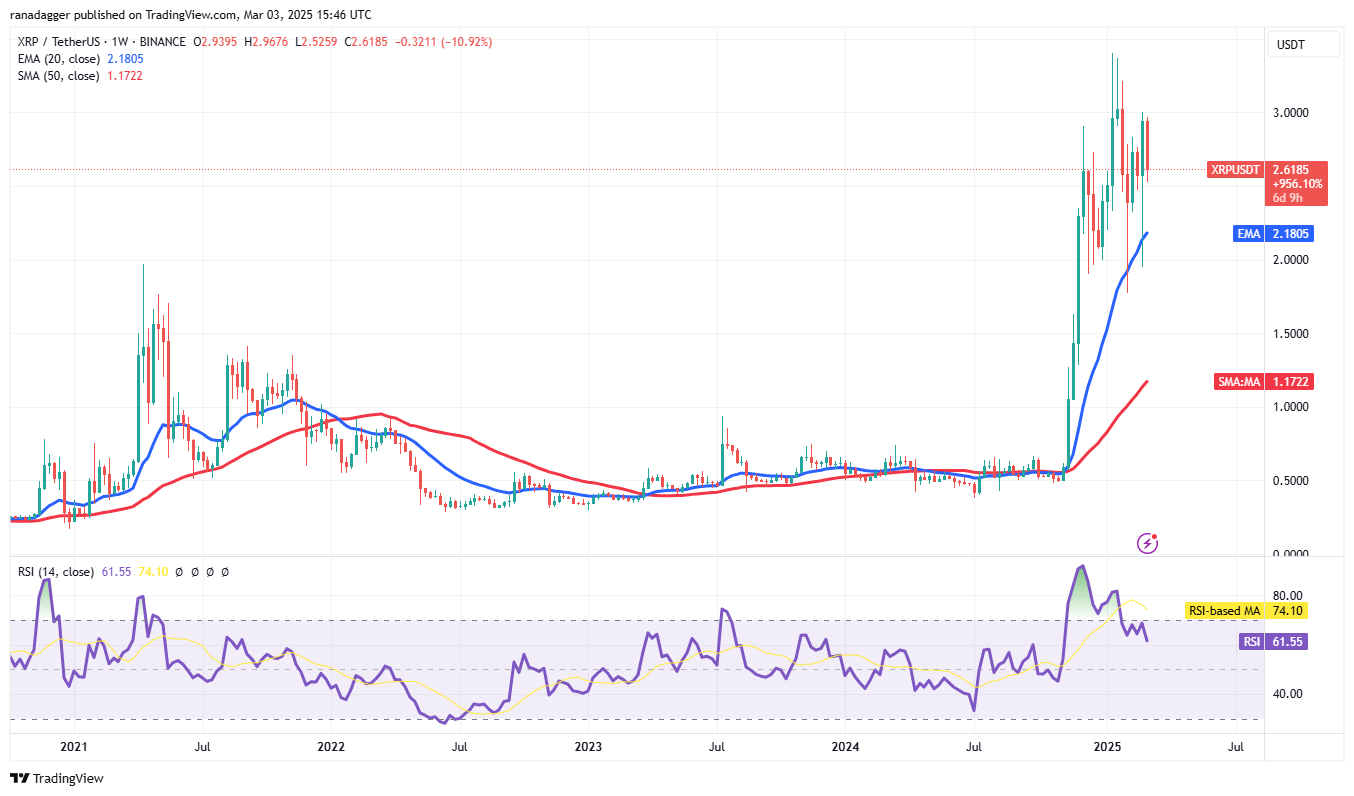The height and width of the screenshot is (796, 1354).
Task: Click the 2025 label on time axis
Action: coord(1107,747)
